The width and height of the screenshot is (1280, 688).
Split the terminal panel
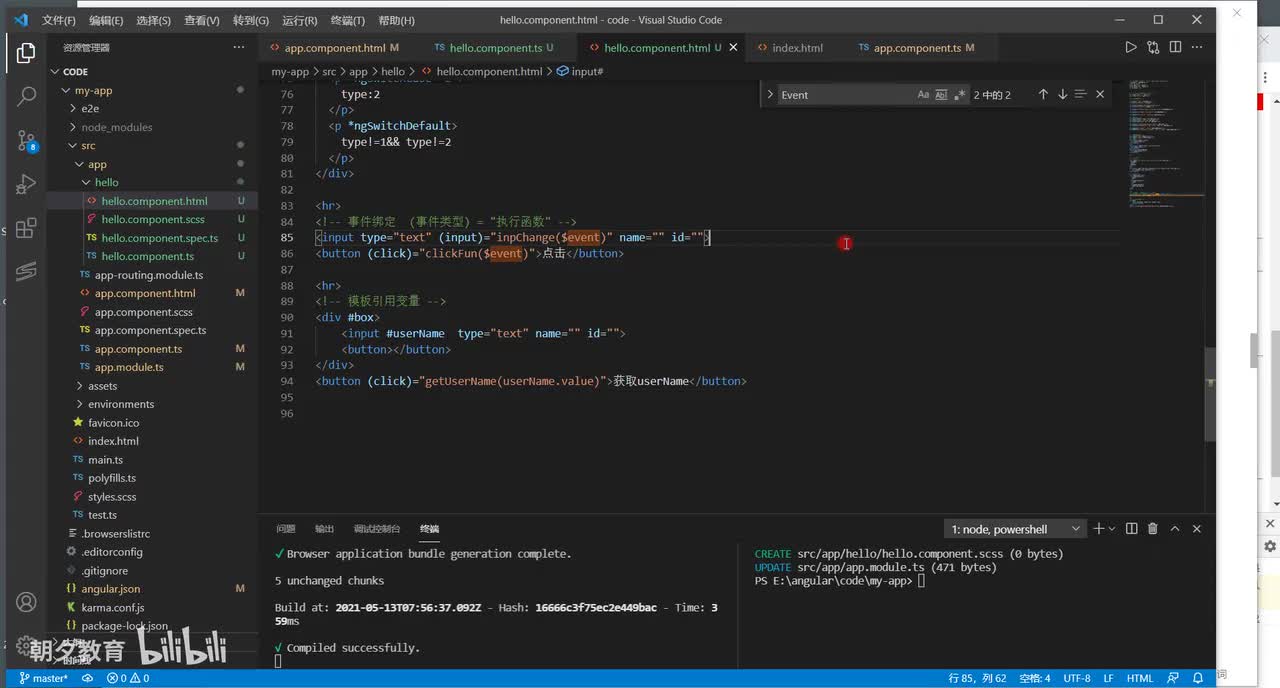coord(1131,529)
